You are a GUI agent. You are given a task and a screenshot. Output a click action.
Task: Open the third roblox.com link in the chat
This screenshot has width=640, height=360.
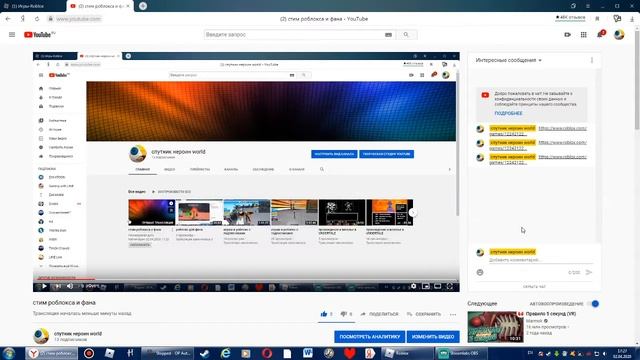(x=562, y=157)
